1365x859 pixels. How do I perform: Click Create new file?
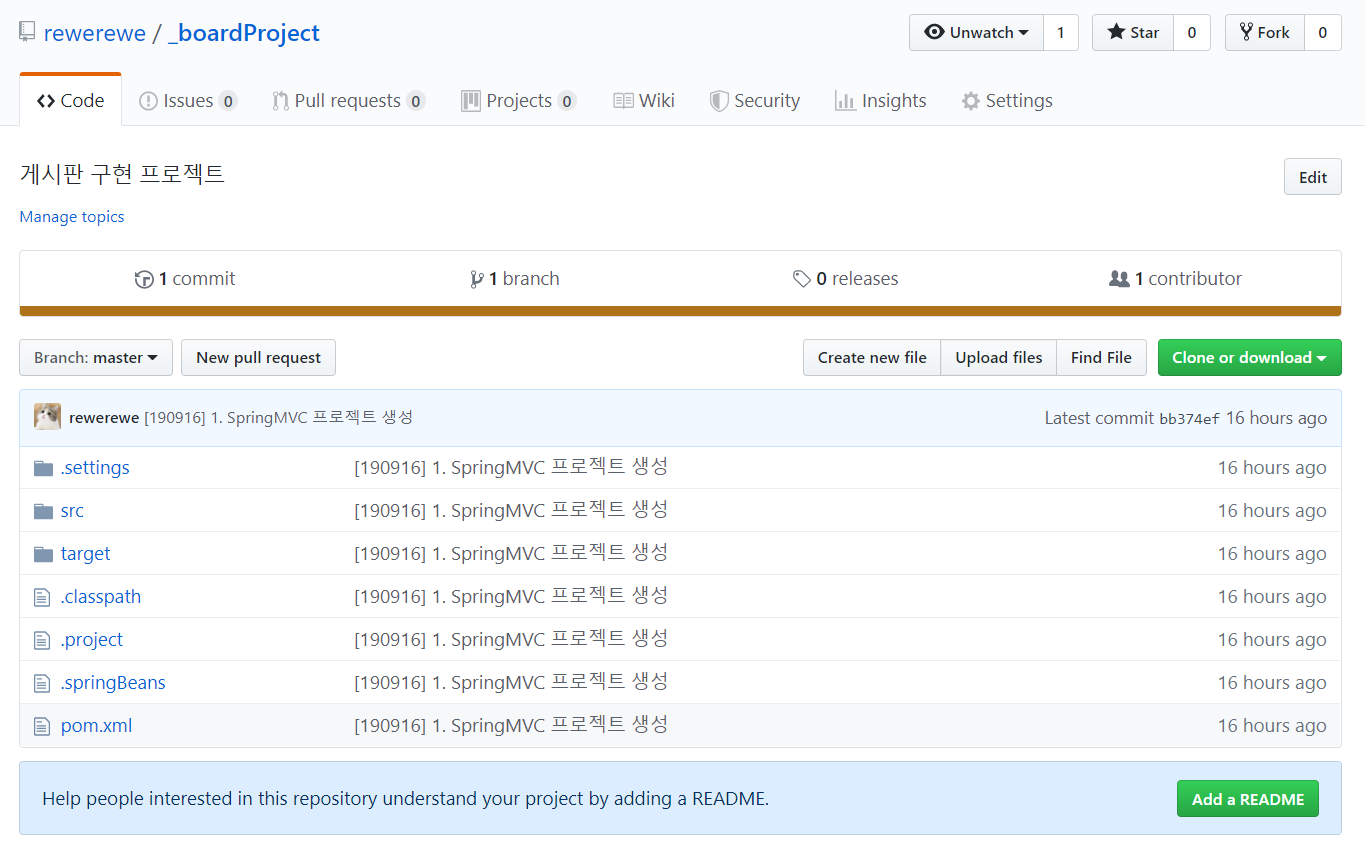(872, 358)
